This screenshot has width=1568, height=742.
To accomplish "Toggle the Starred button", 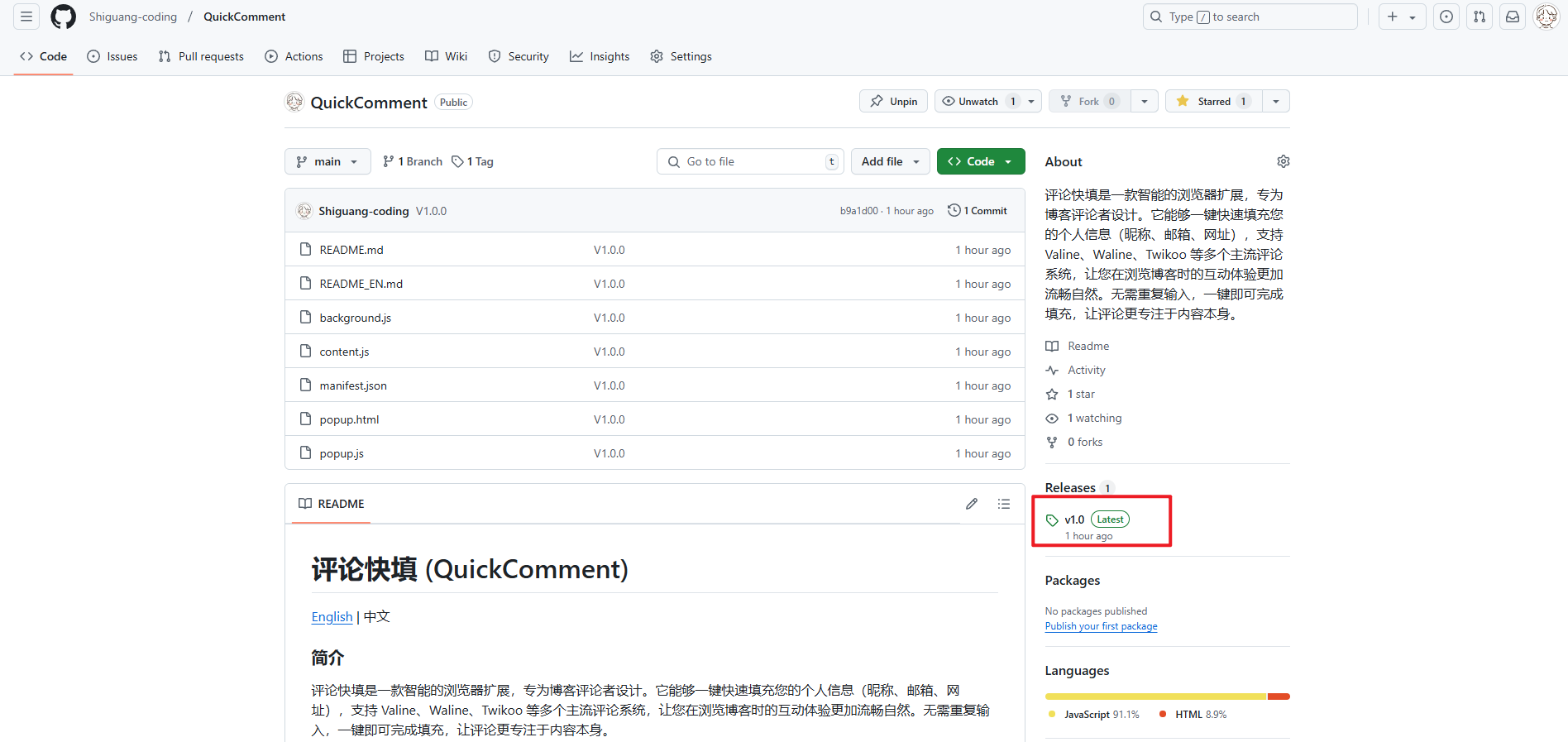I will pos(1214,101).
